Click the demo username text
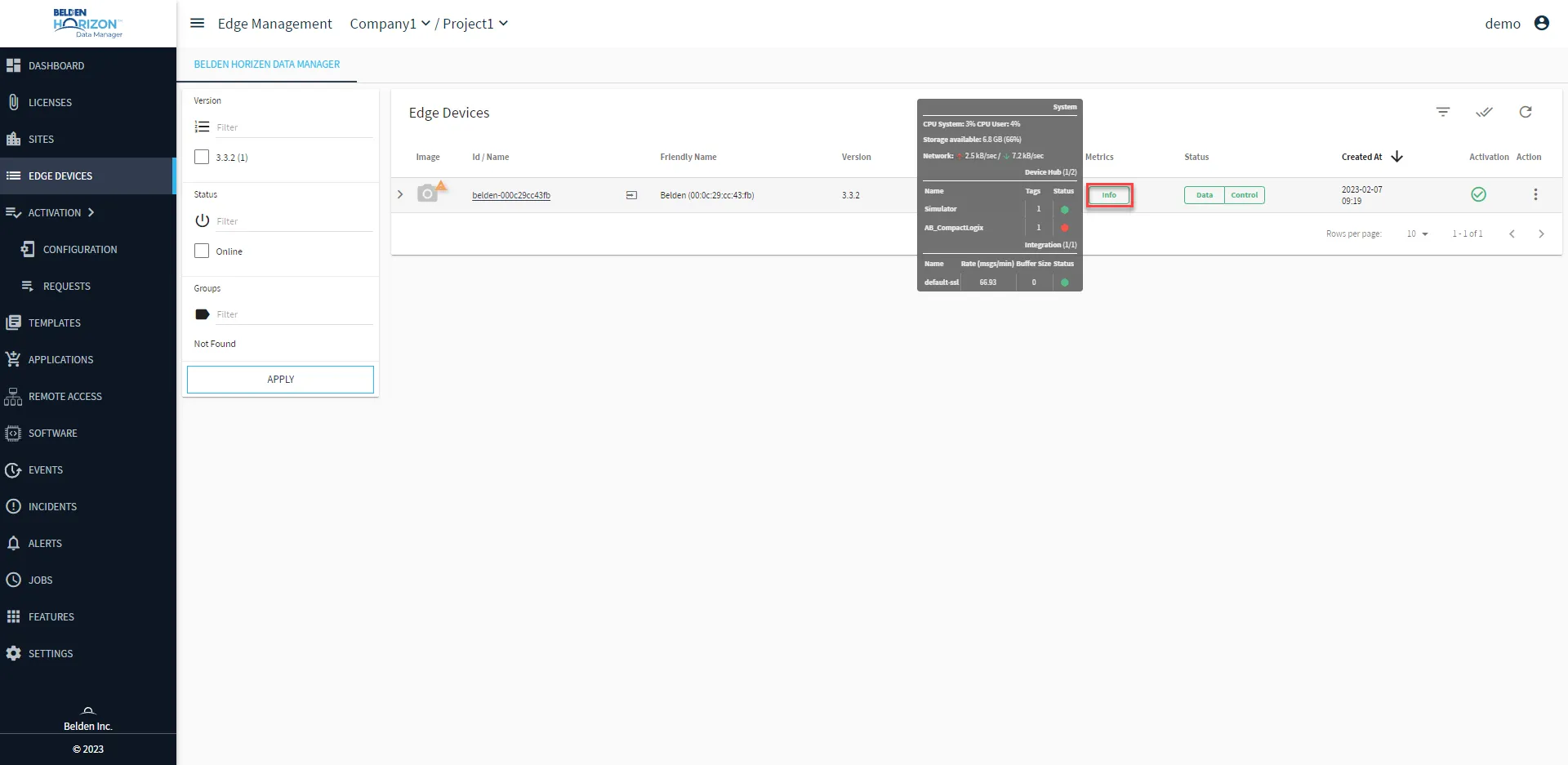The height and width of the screenshot is (765, 1568). pos(1503,24)
